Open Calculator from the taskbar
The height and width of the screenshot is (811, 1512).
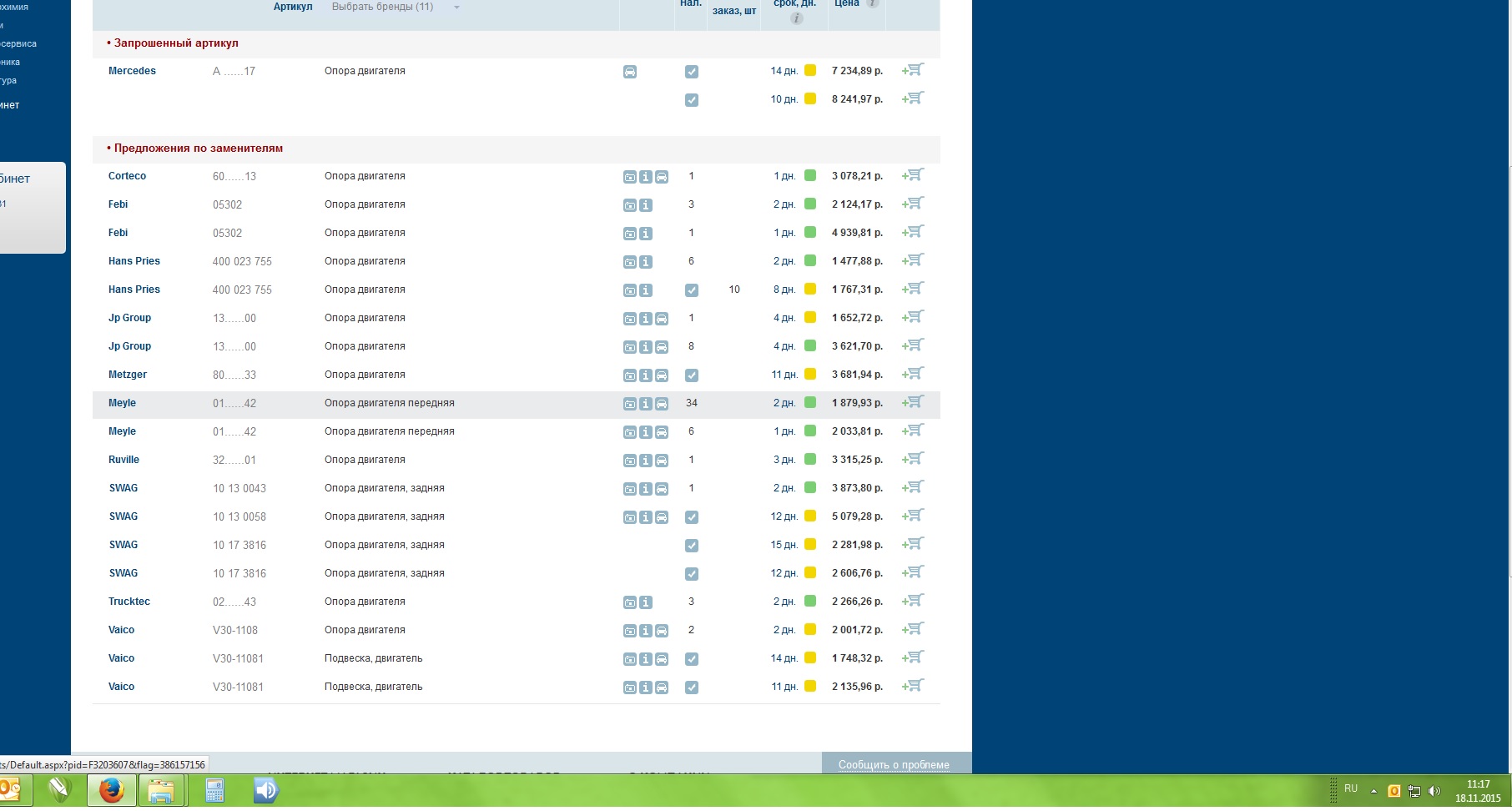pos(214,789)
